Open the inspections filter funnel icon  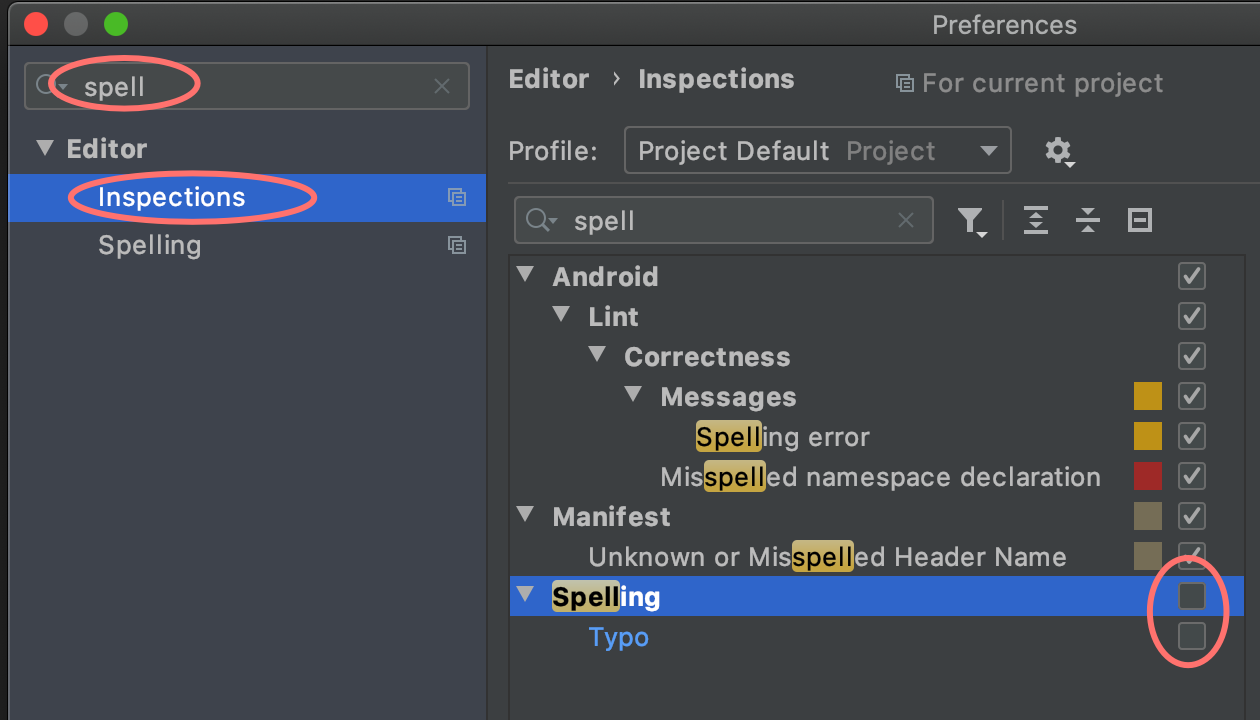coord(970,221)
